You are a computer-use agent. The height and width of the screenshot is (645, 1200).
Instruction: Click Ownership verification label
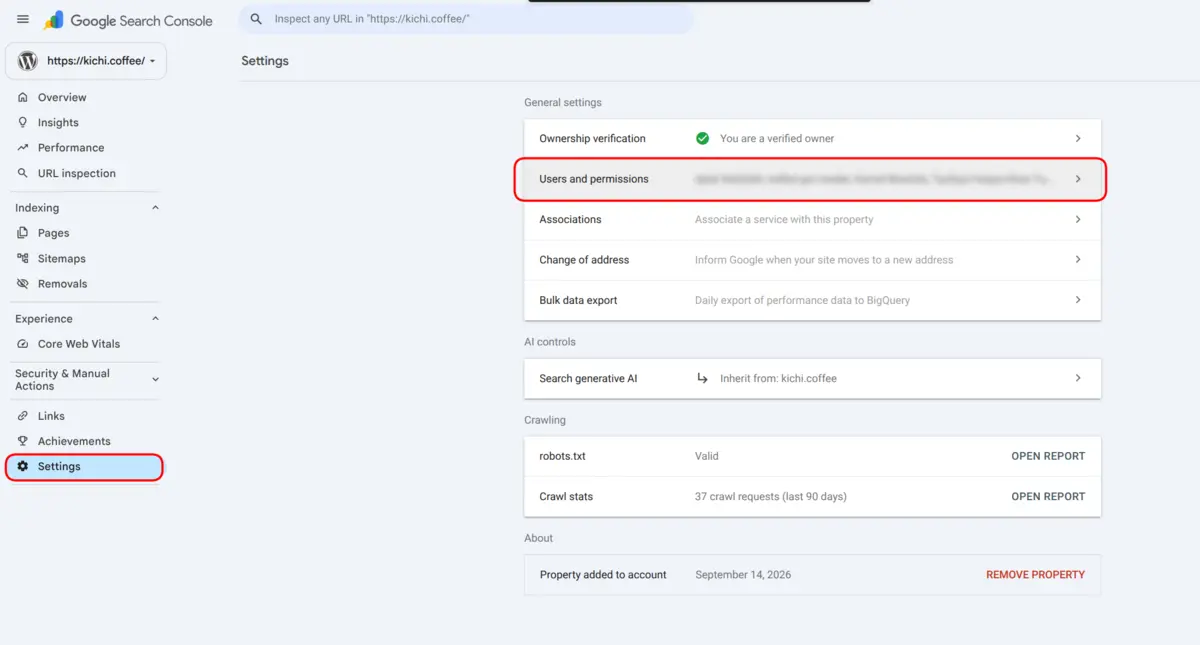point(593,138)
